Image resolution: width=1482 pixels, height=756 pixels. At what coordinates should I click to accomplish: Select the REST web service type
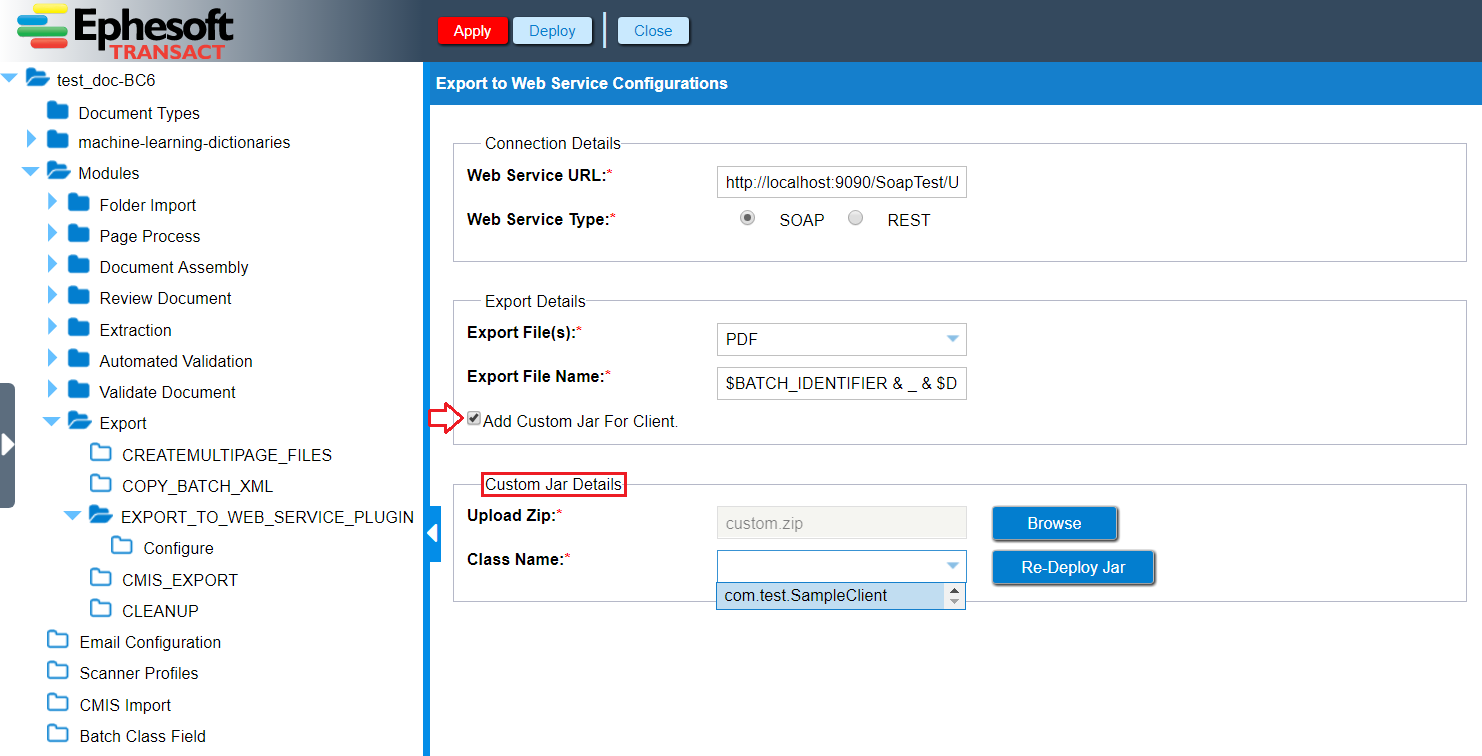(855, 218)
